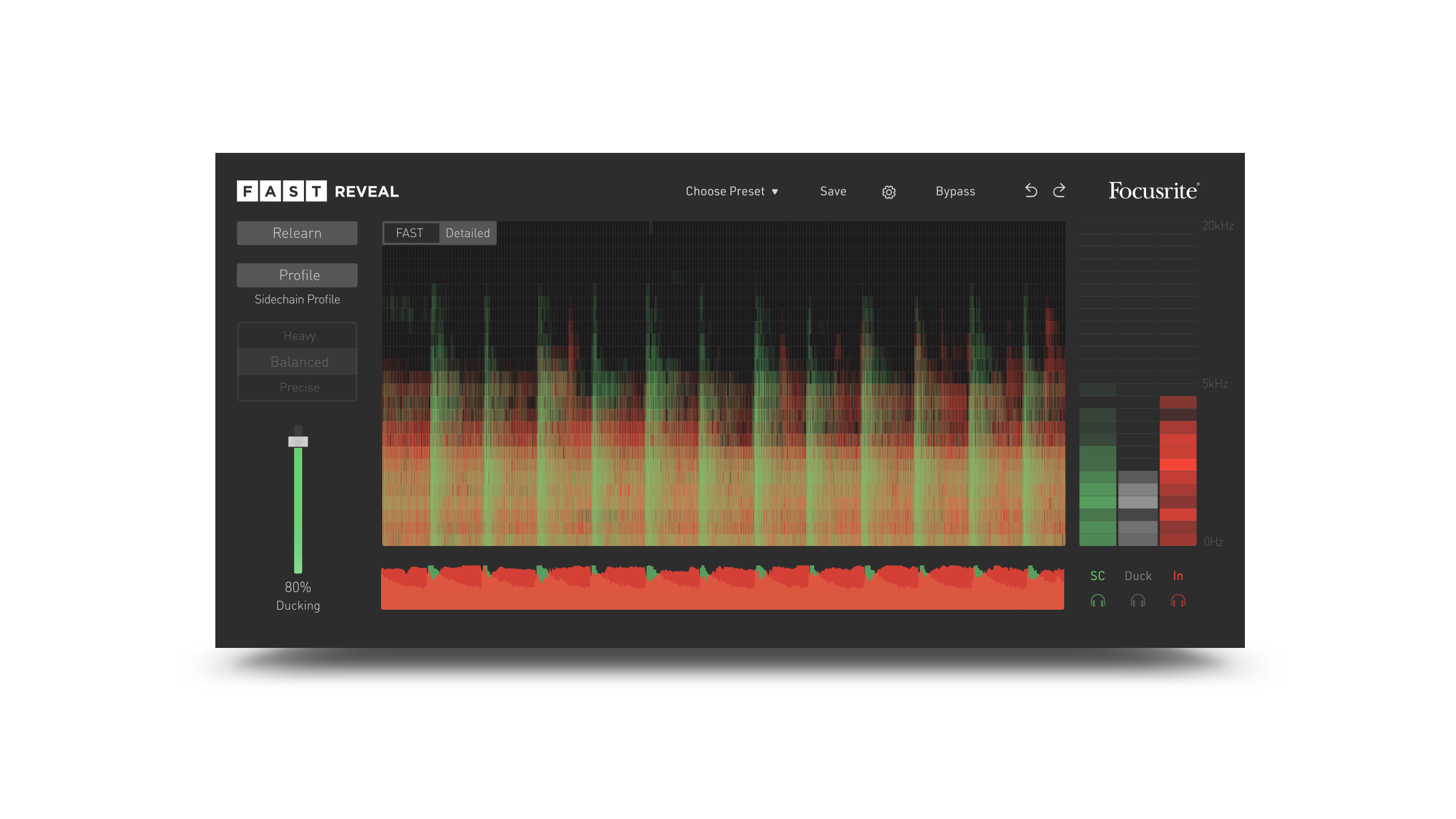Solo sidechain with green headphone icon
The width and height of the screenshot is (1456, 819).
pos(1097,601)
